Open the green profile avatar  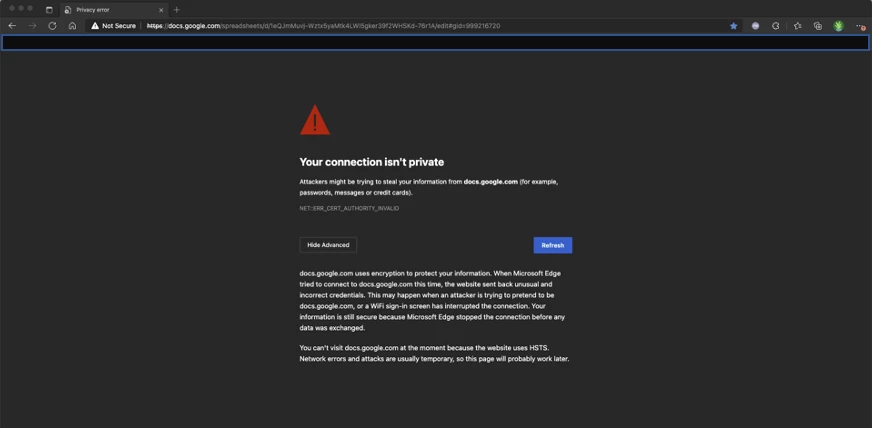click(x=839, y=26)
